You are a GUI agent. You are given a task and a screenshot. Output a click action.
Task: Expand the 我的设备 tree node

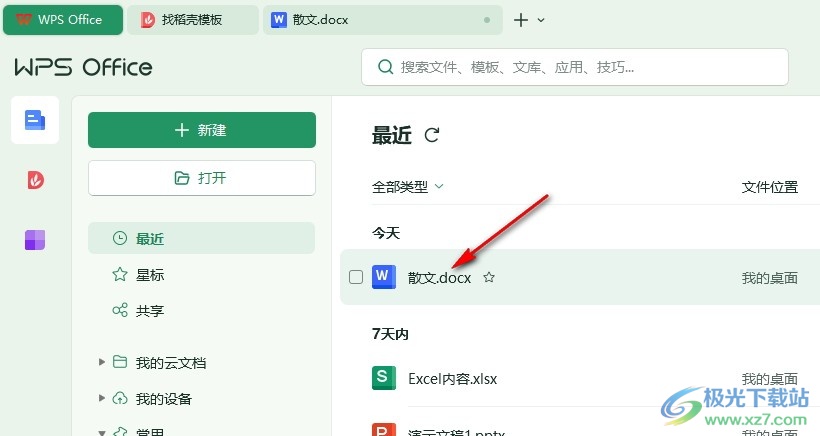(x=102, y=398)
